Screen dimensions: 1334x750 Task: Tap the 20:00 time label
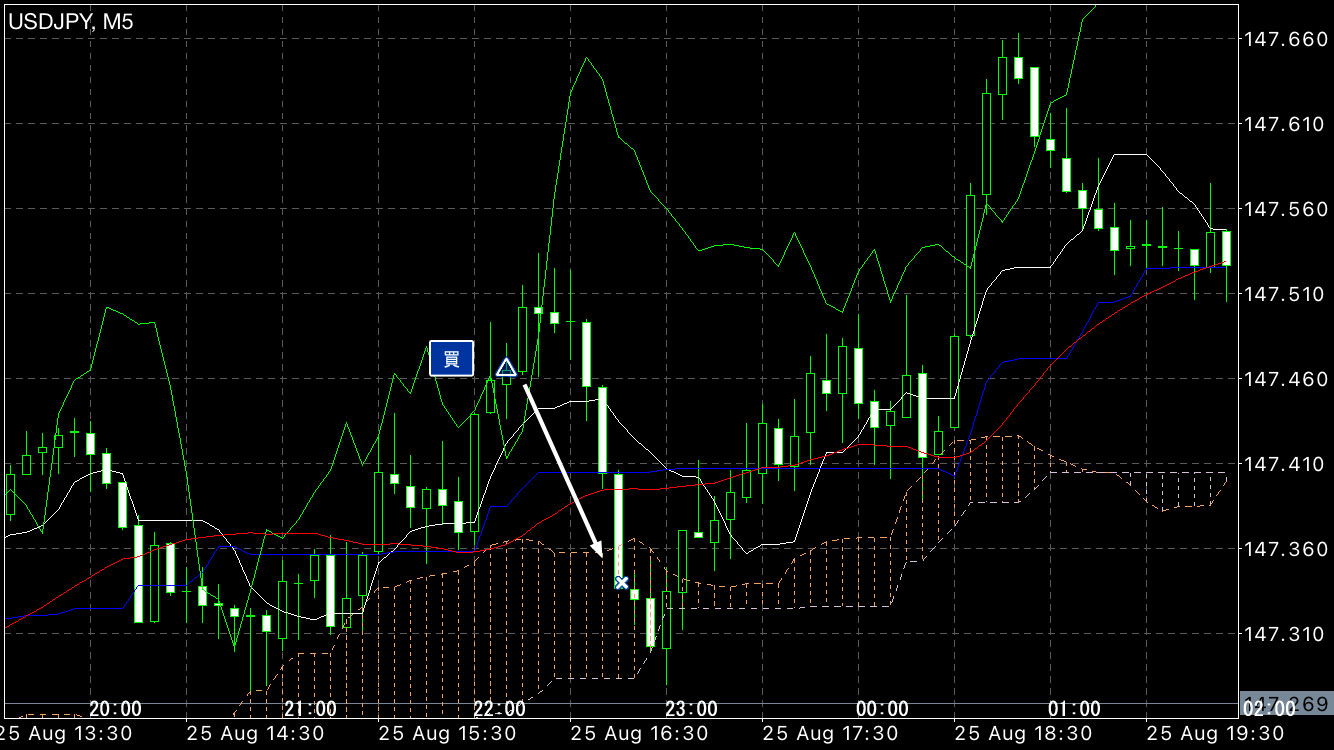pyautogui.click(x=115, y=709)
